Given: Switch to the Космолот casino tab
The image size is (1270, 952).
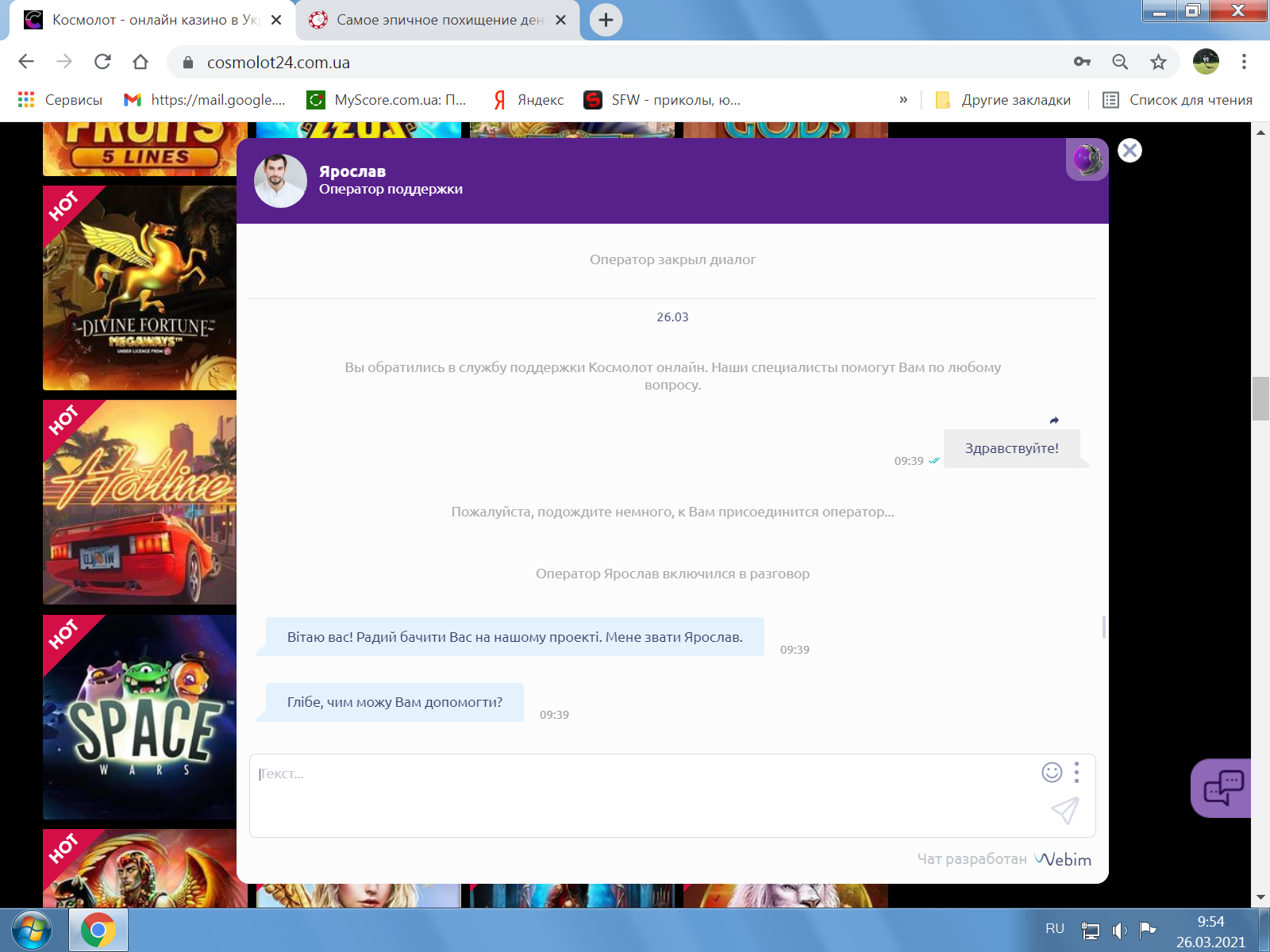Looking at the screenshot, I should pyautogui.click(x=151, y=20).
